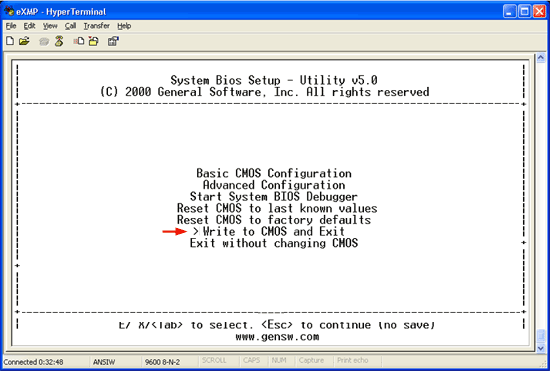Select Reset CMOS to factory defaults
The image size is (550, 371).
pyautogui.click(x=274, y=220)
